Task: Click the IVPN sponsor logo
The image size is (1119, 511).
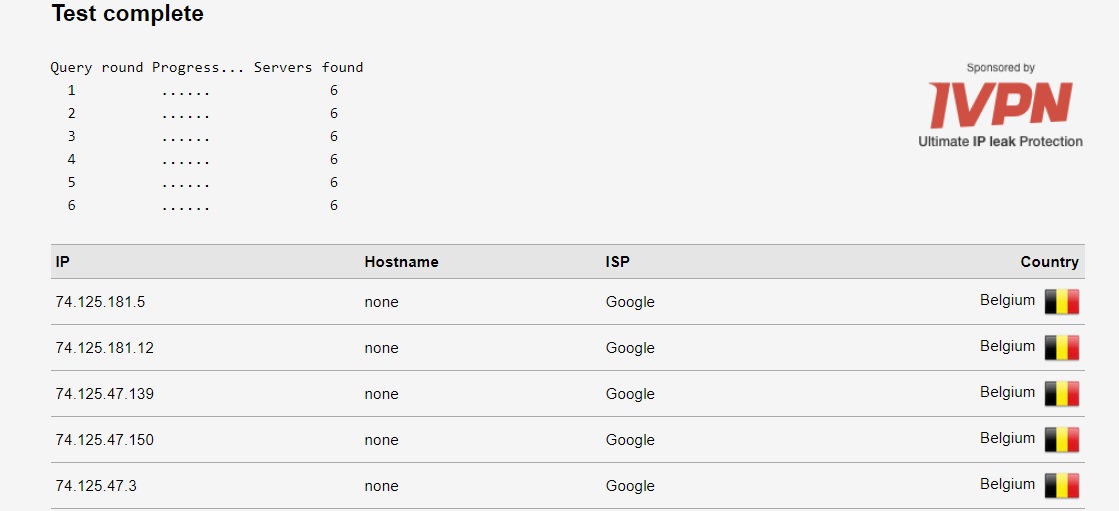Action: [x=1000, y=105]
